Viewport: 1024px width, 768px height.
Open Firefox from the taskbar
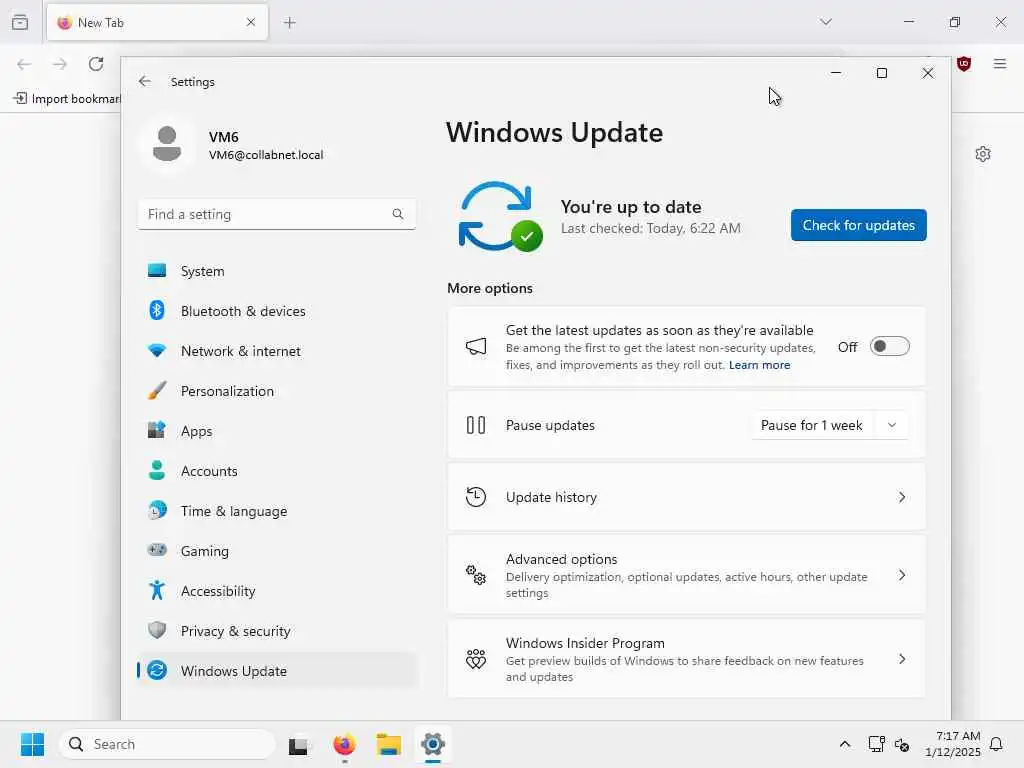(344, 744)
